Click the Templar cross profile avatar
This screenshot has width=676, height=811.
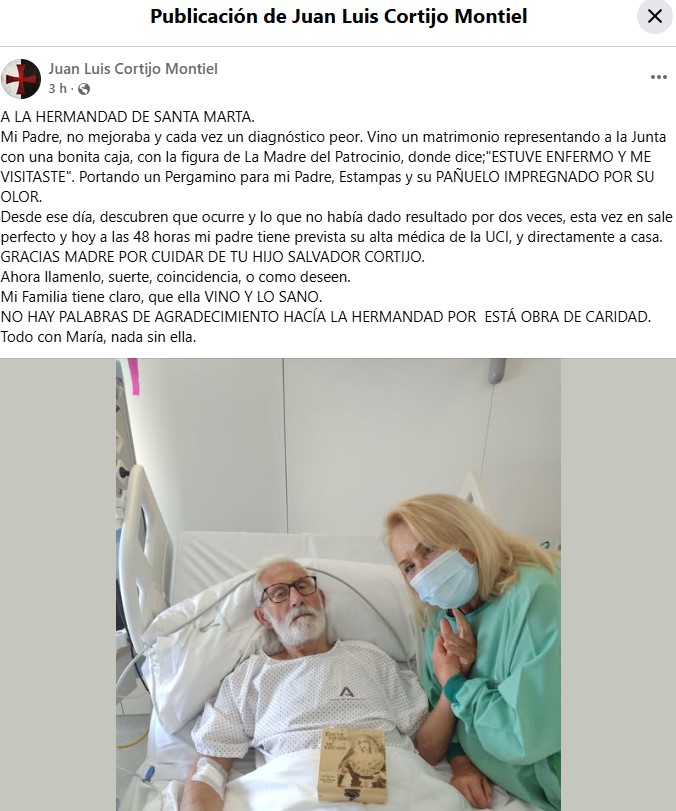point(21,79)
